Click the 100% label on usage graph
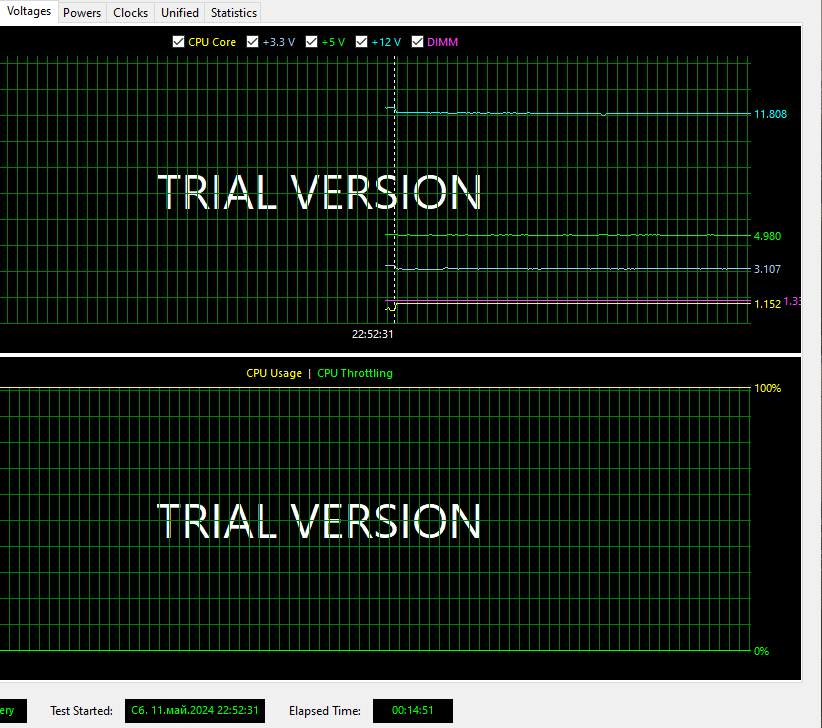The width and height of the screenshot is (822, 728). (767, 388)
